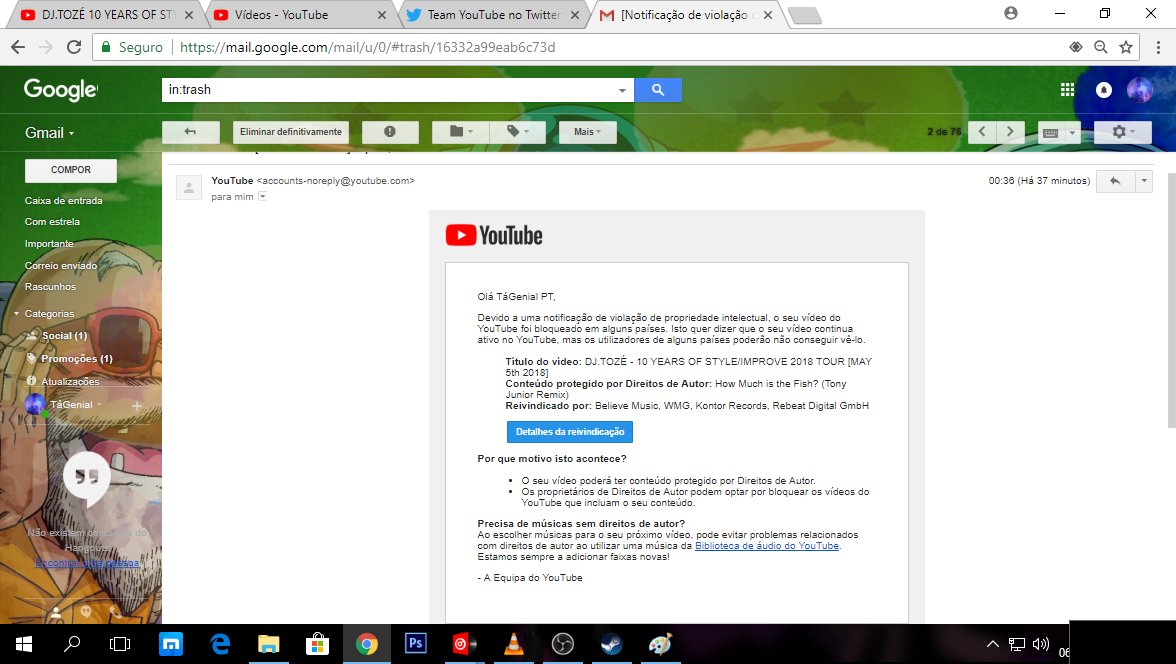Report spam with the exclamation icon
The height and width of the screenshot is (664, 1176).
[x=390, y=132]
